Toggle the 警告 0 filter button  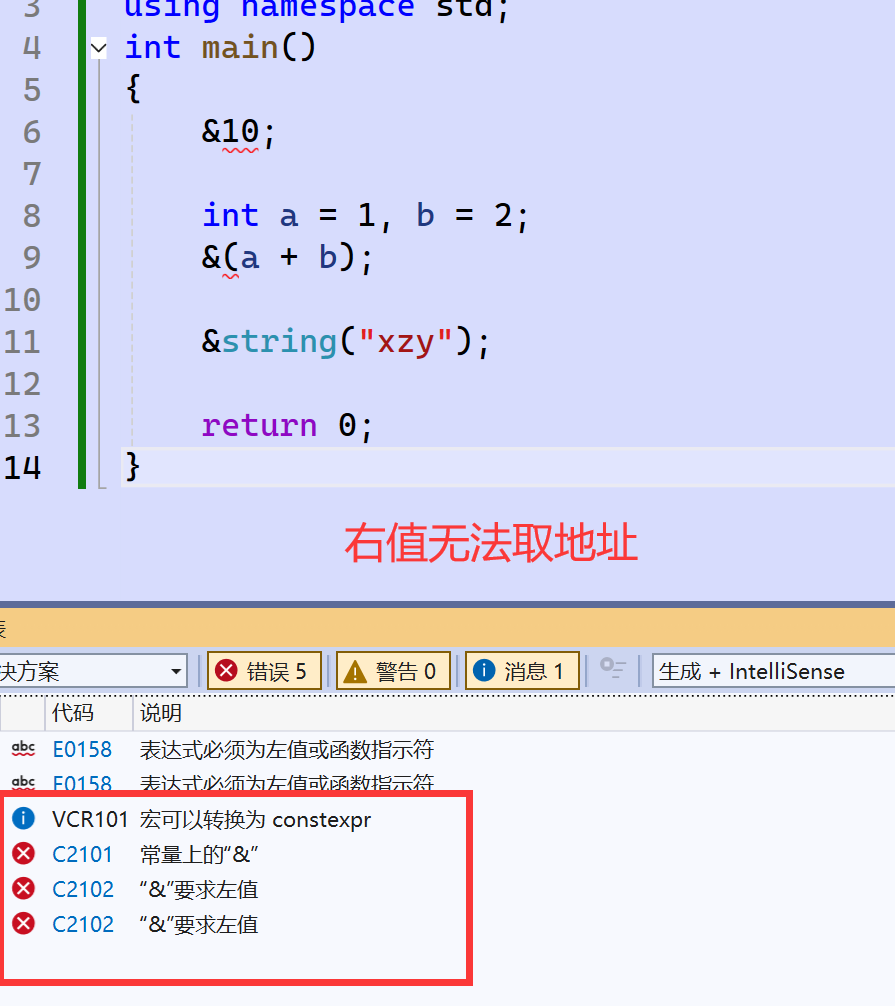[x=392, y=670]
